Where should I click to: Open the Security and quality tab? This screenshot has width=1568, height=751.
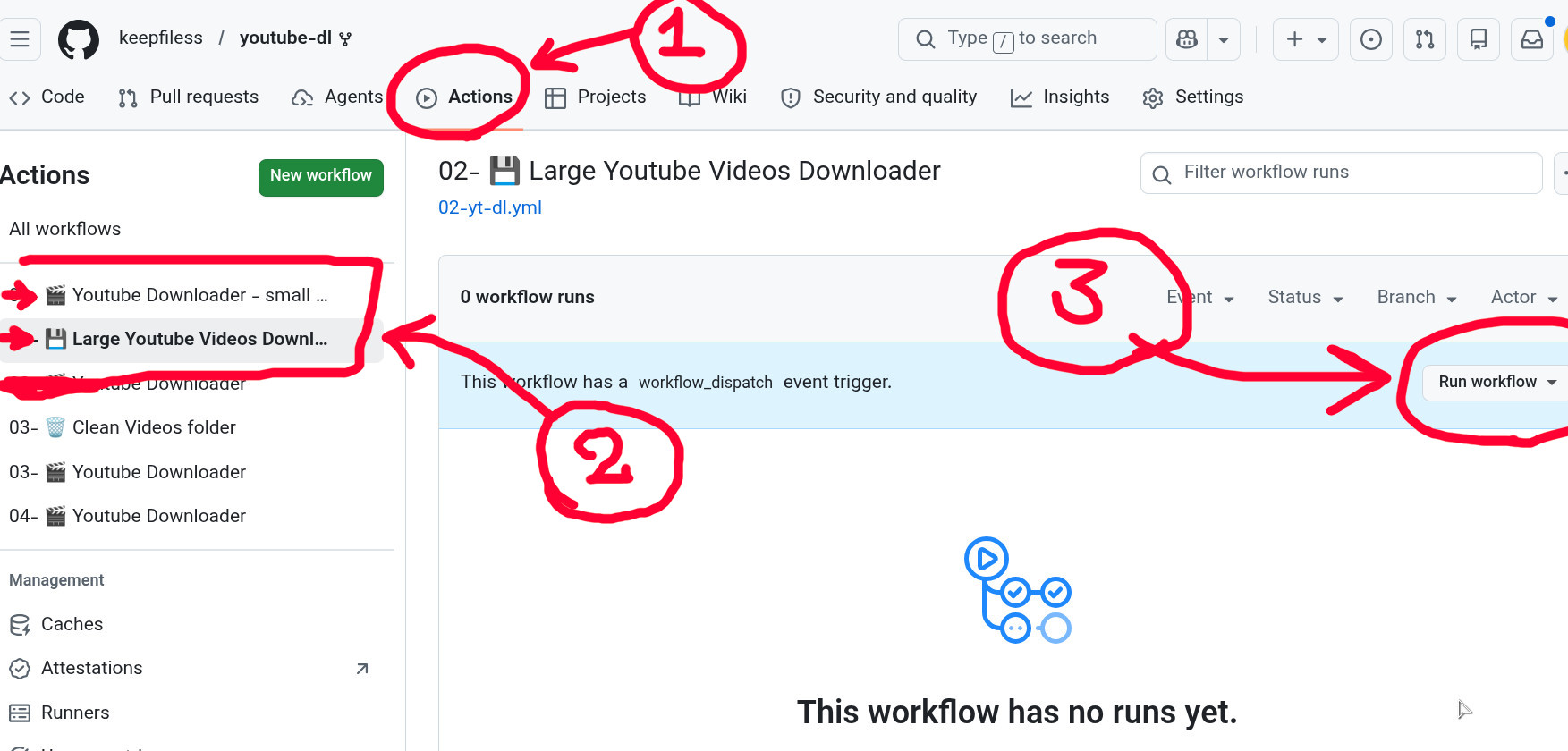coord(878,97)
